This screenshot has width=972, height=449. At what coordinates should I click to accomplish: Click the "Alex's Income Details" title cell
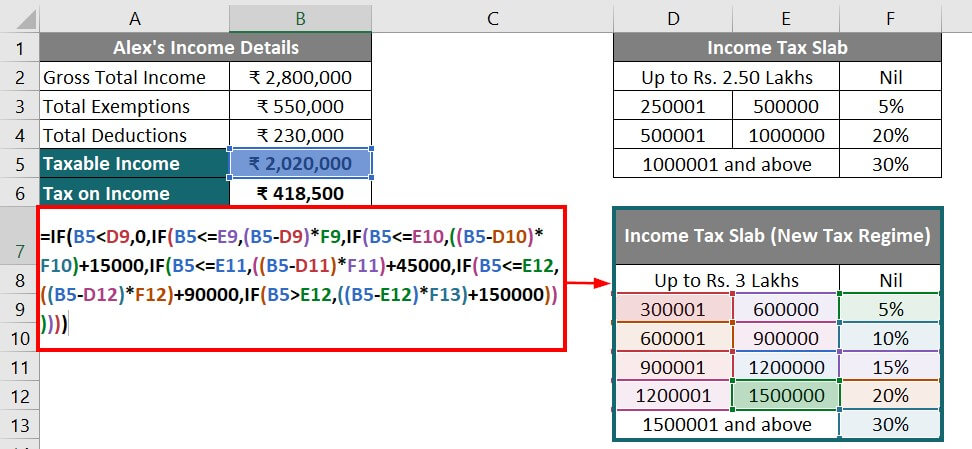point(206,48)
